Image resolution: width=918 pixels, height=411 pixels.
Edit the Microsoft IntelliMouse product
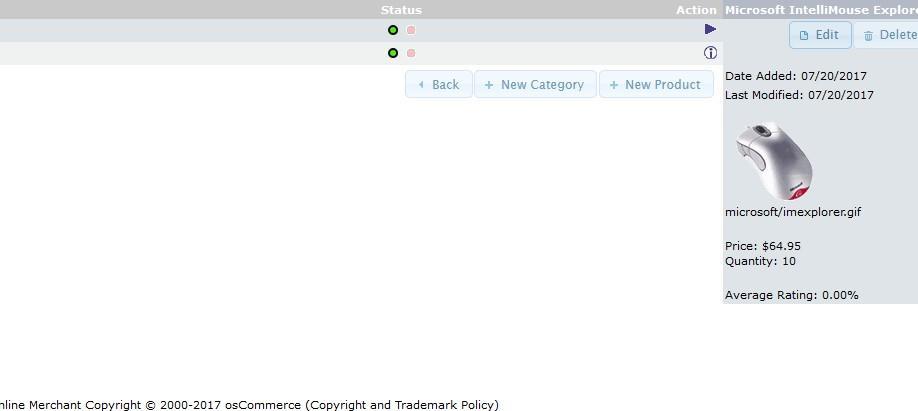click(x=820, y=35)
